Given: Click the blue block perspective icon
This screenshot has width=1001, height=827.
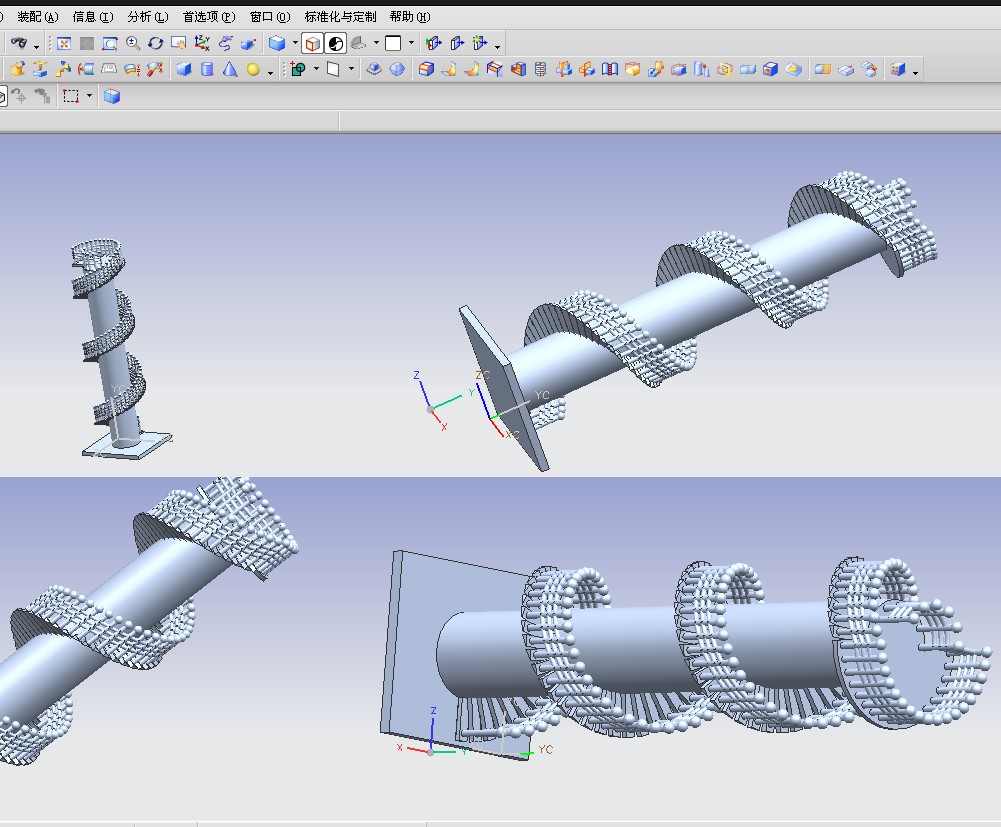Looking at the screenshot, I should pyautogui.click(x=248, y=43).
